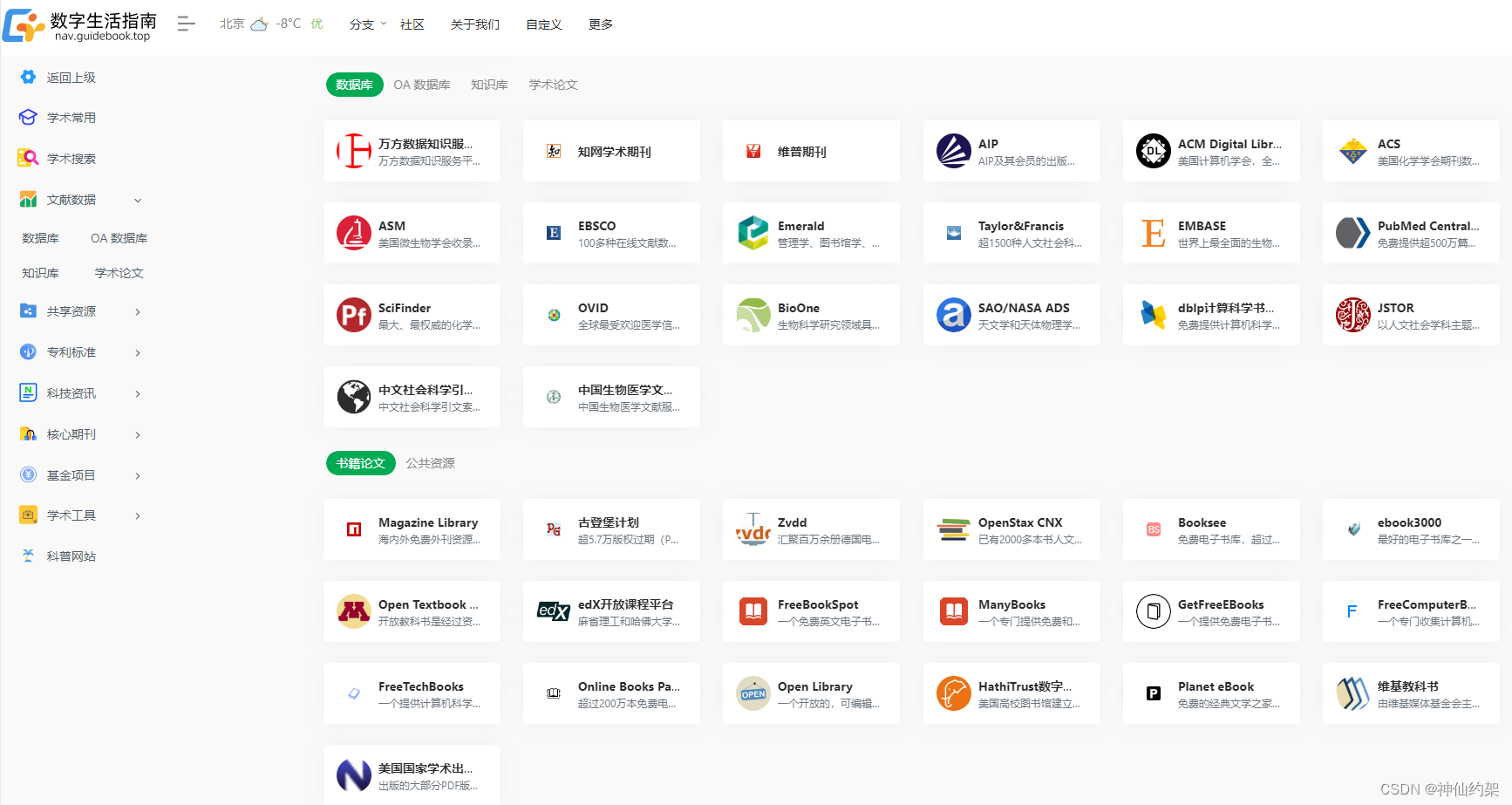Click the dblp logo icon

[1154, 315]
